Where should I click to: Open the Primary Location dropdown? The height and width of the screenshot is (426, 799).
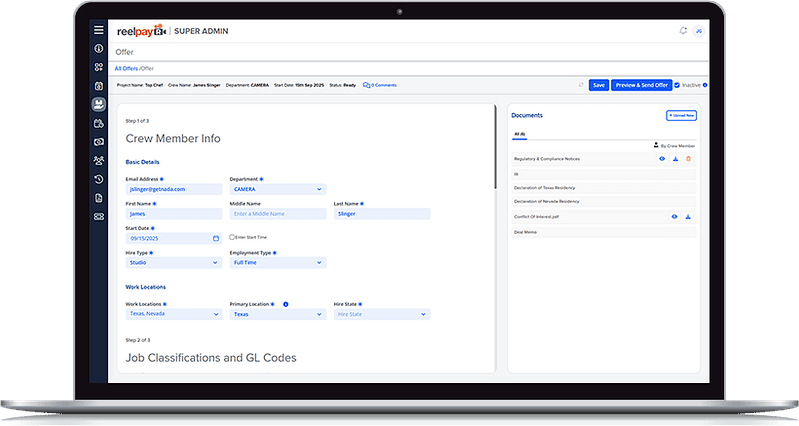click(x=278, y=314)
